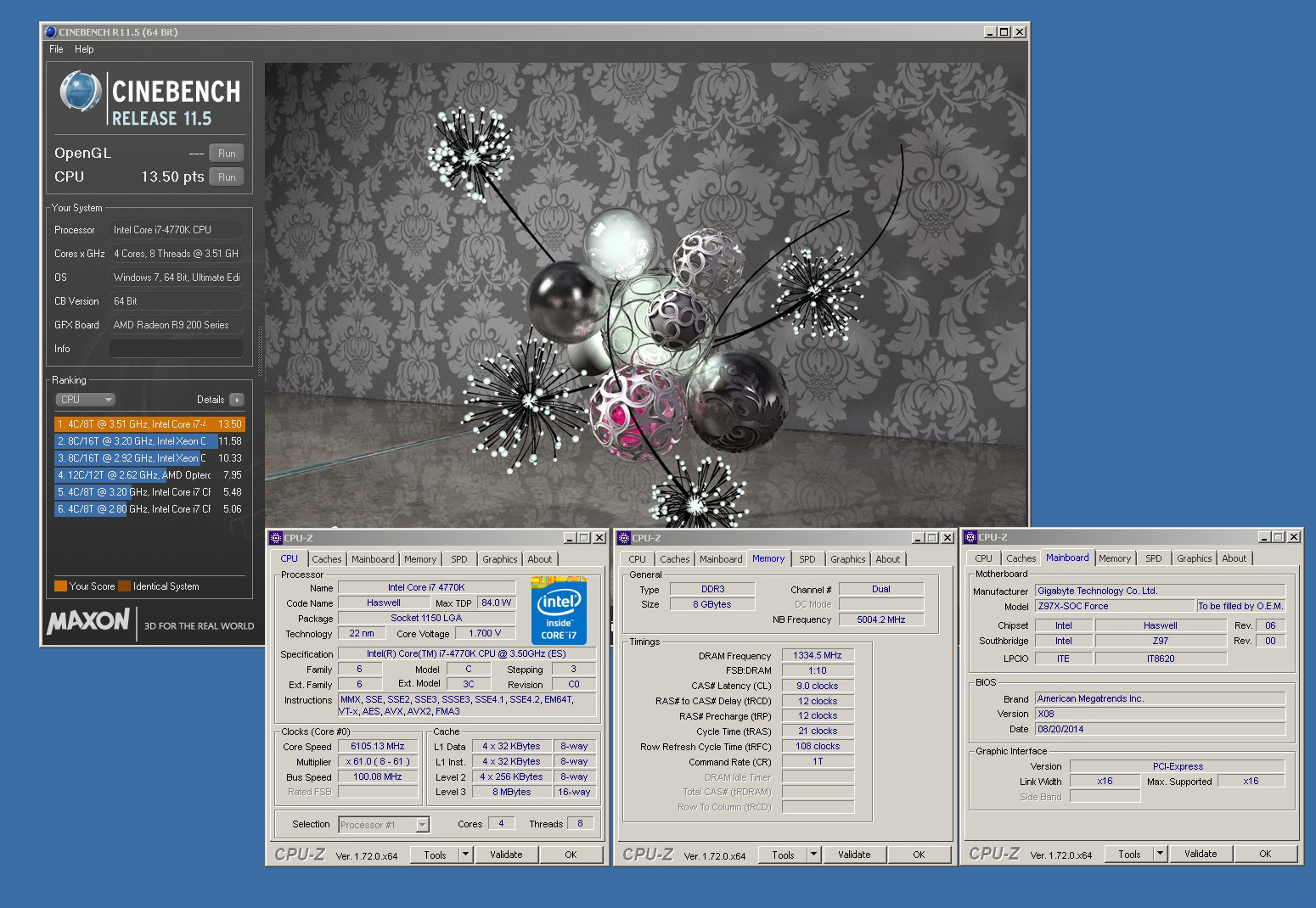Viewport: 1316px width, 908px height.
Task: Run the OpenGL benchmark
Action: (x=227, y=154)
